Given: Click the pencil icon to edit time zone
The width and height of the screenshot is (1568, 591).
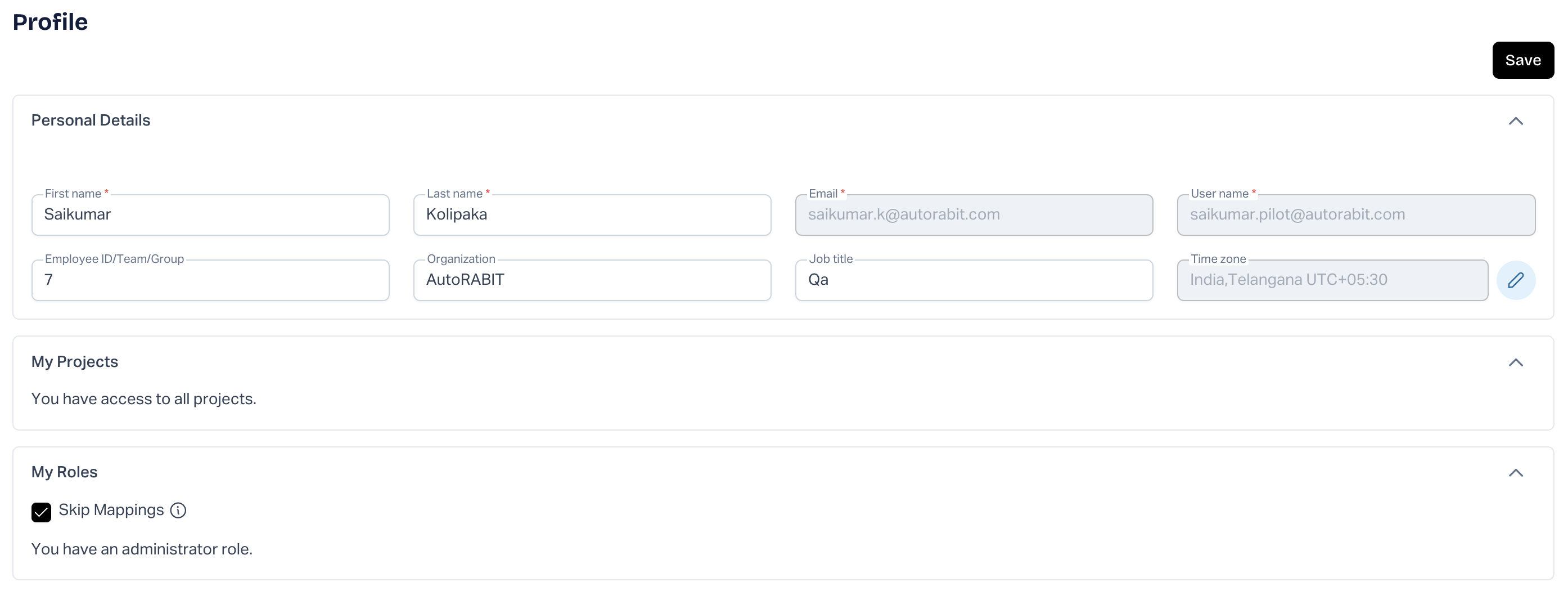Looking at the screenshot, I should [x=1516, y=280].
